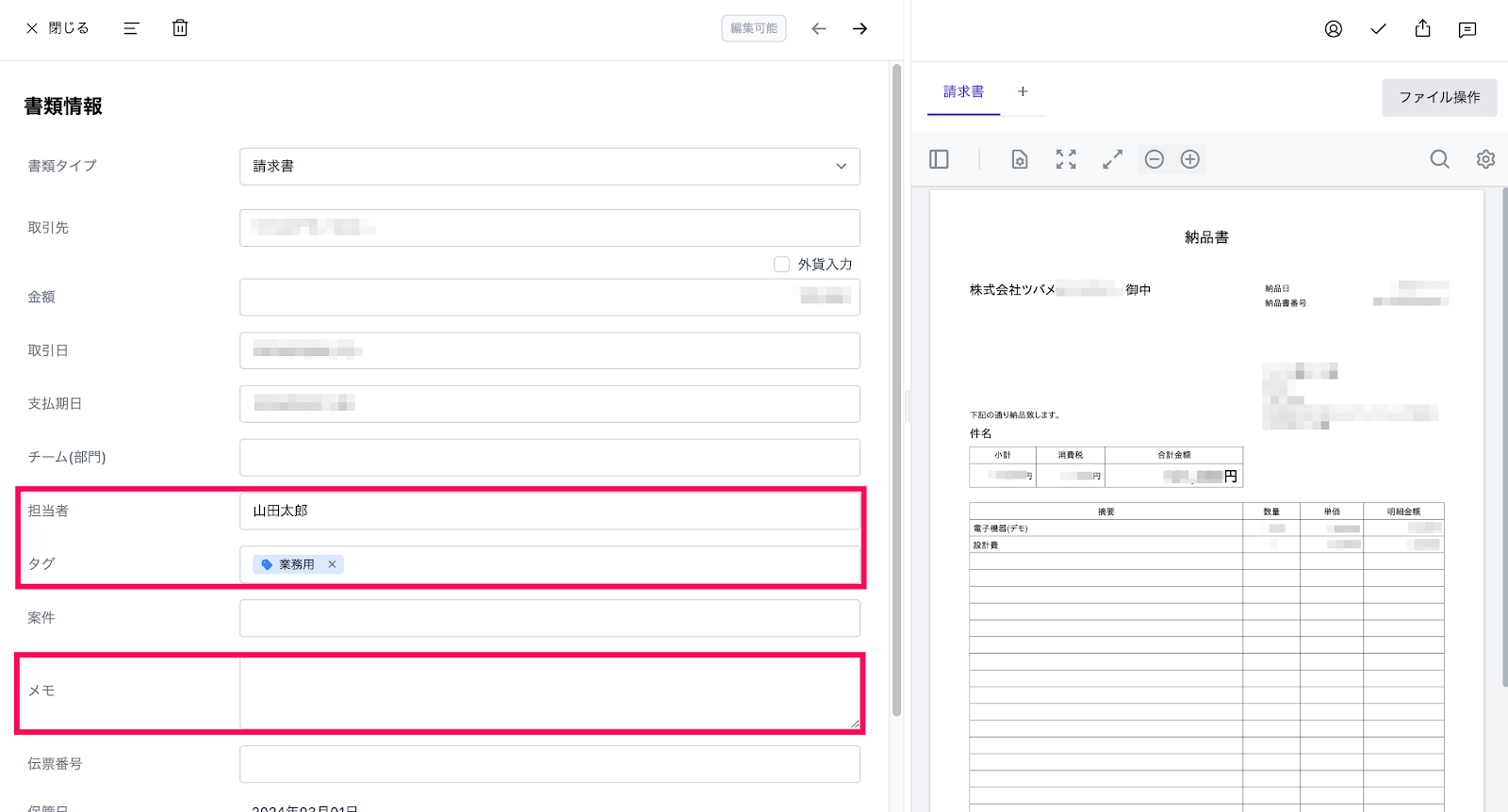This screenshot has height=812, width=1508.
Task: Click the チーム(部門) input field
Action: tap(549, 458)
